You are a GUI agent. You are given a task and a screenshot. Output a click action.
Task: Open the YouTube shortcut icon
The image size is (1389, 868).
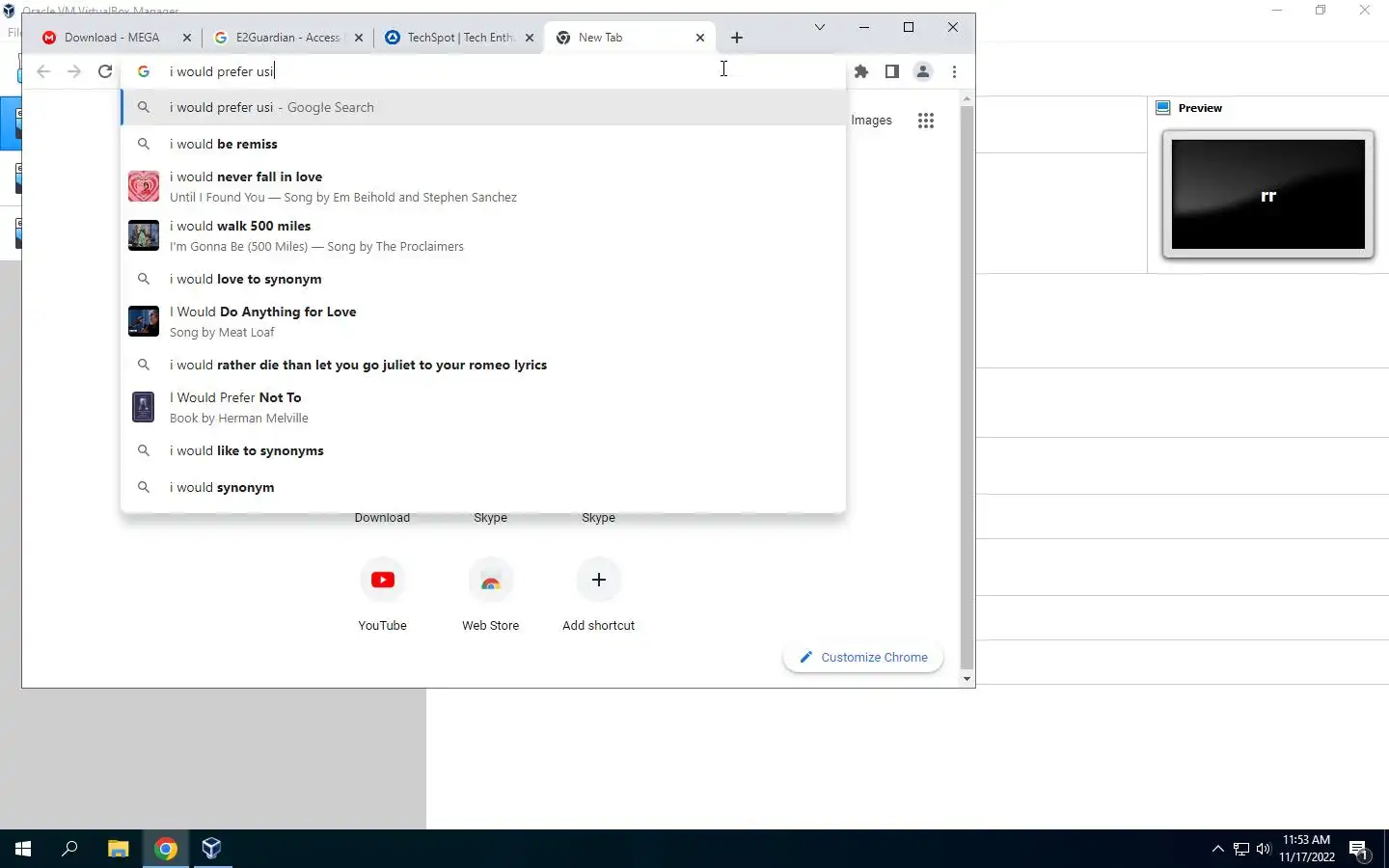click(383, 580)
